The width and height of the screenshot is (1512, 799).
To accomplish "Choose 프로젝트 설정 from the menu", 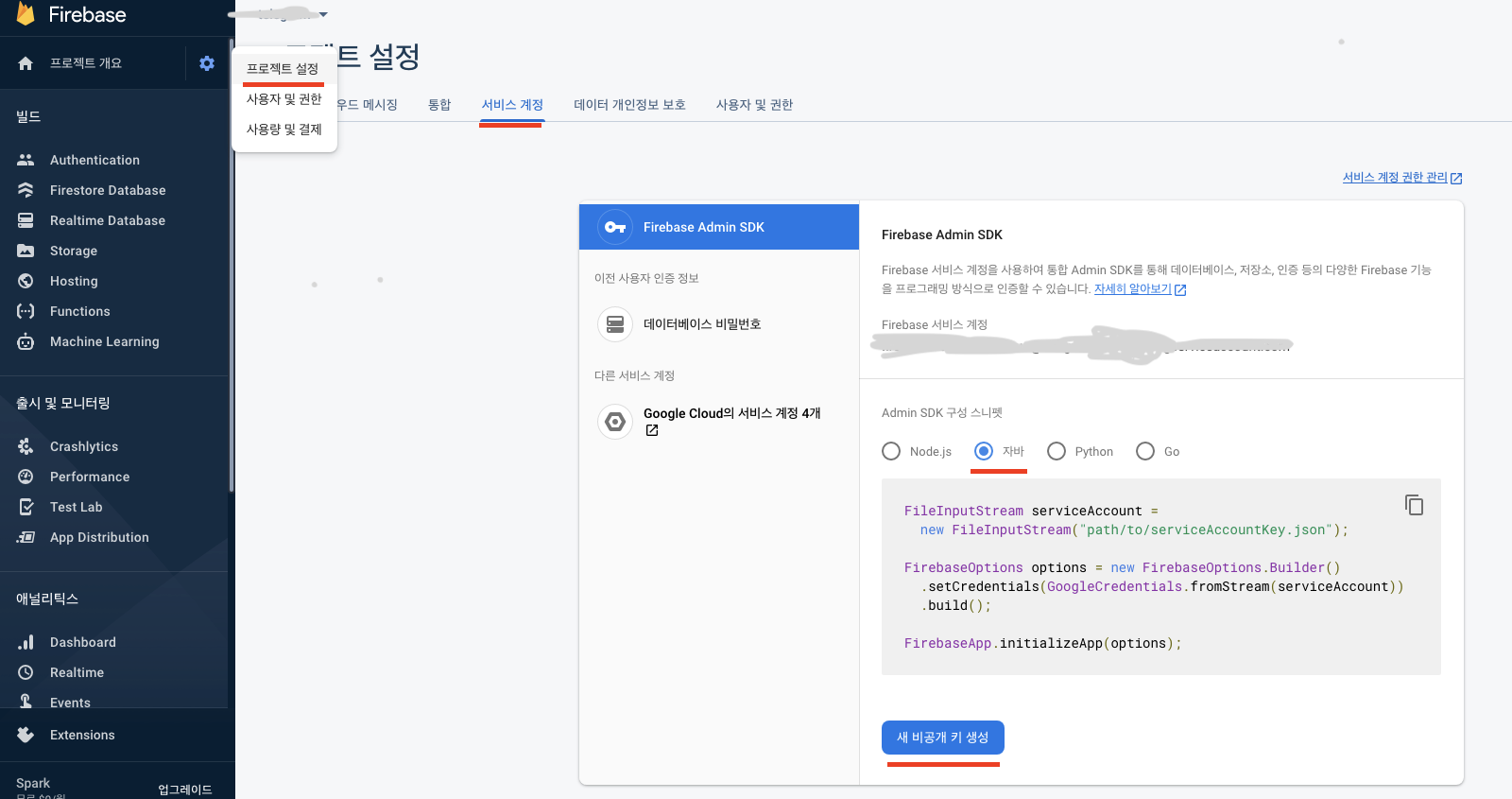I will pyautogui.click(x=283, y=69).
